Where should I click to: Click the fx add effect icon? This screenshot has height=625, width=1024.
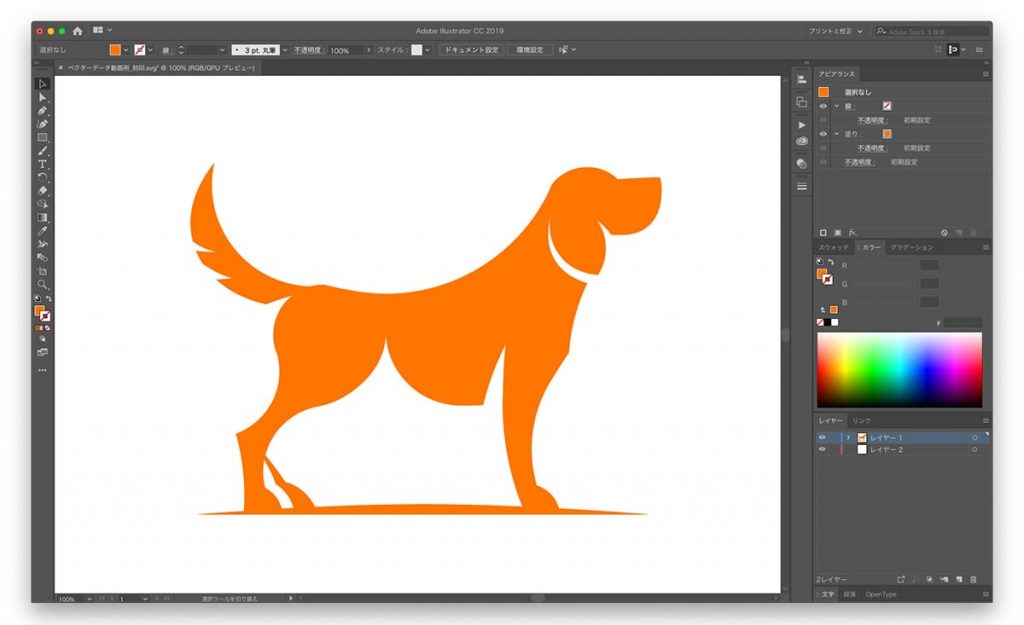click(x=853, y=232)
